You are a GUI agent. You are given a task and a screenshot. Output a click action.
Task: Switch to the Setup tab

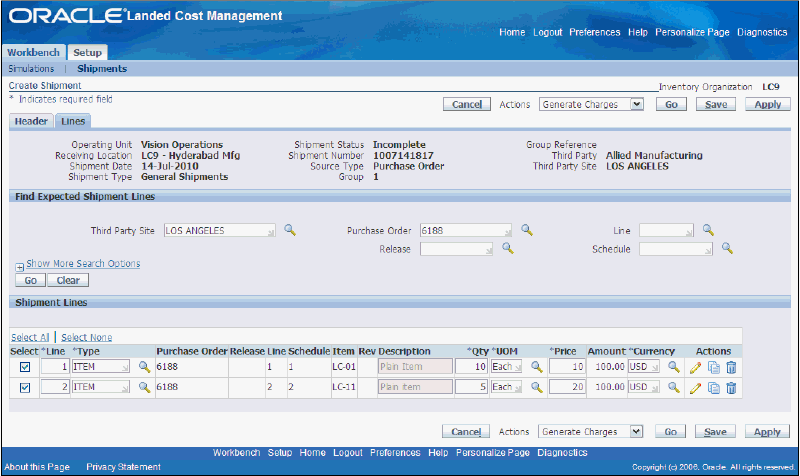[x=87, y=52]
